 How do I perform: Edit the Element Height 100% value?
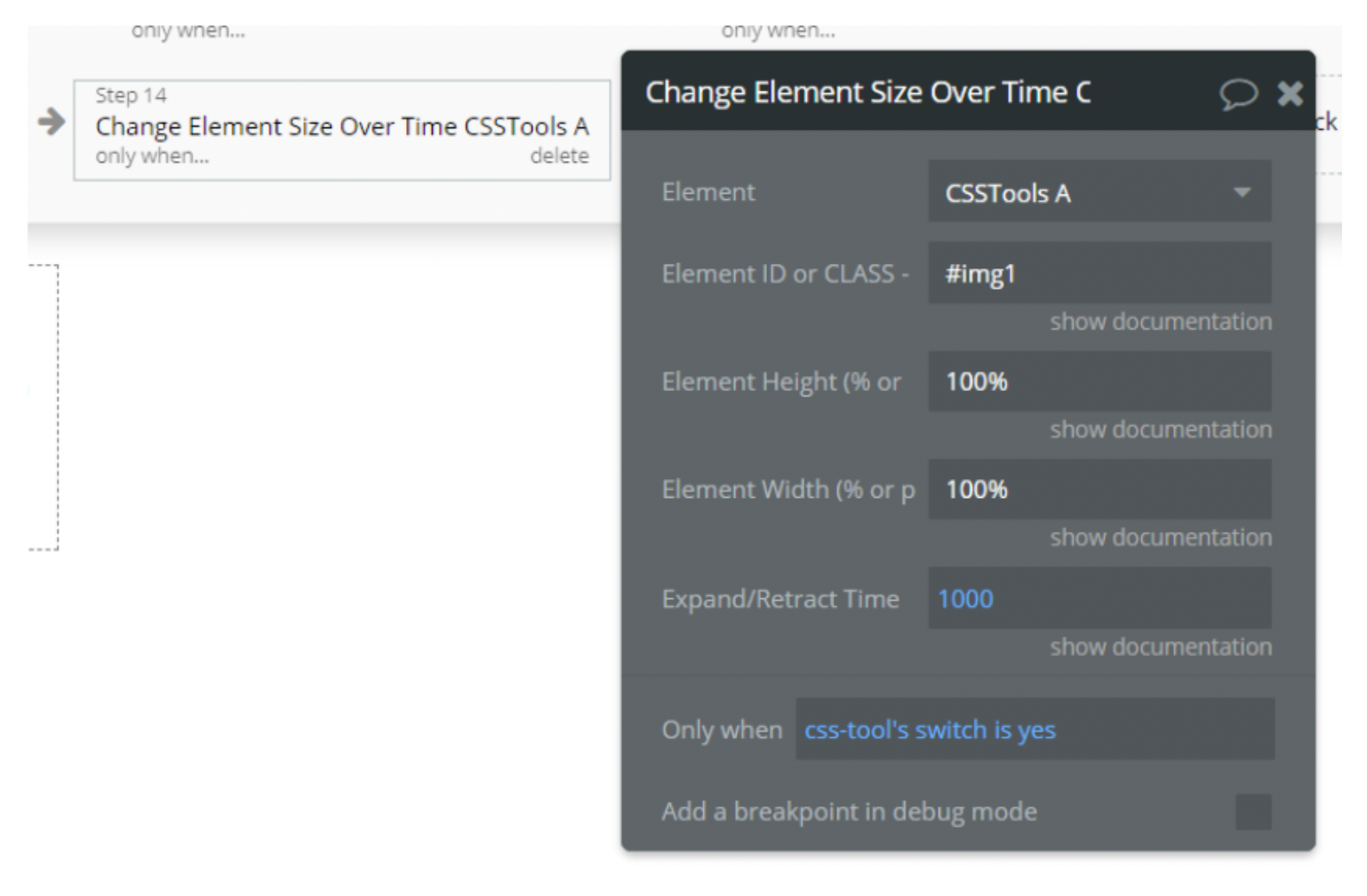point(1099,380)
